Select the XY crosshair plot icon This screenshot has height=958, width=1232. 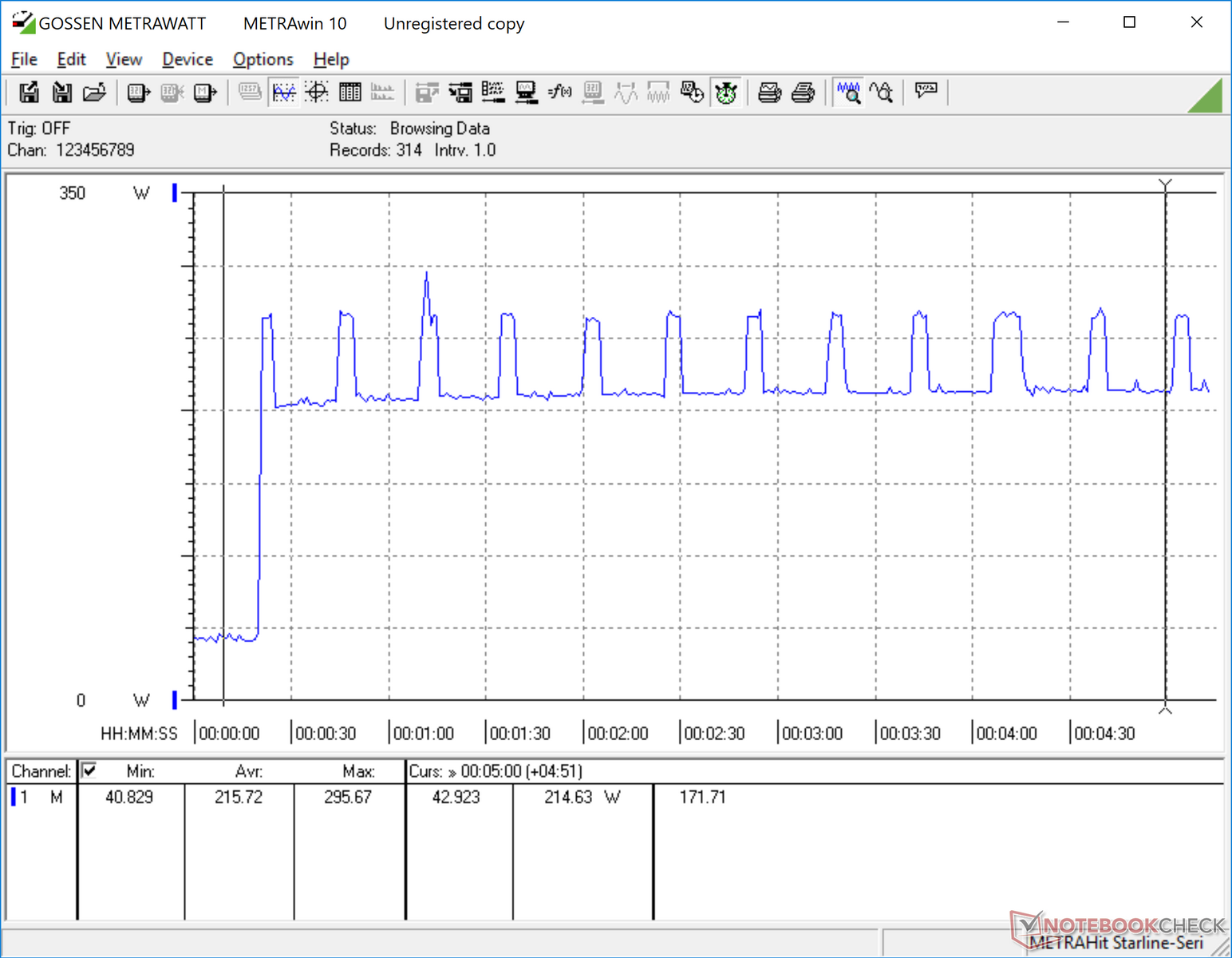317,93
